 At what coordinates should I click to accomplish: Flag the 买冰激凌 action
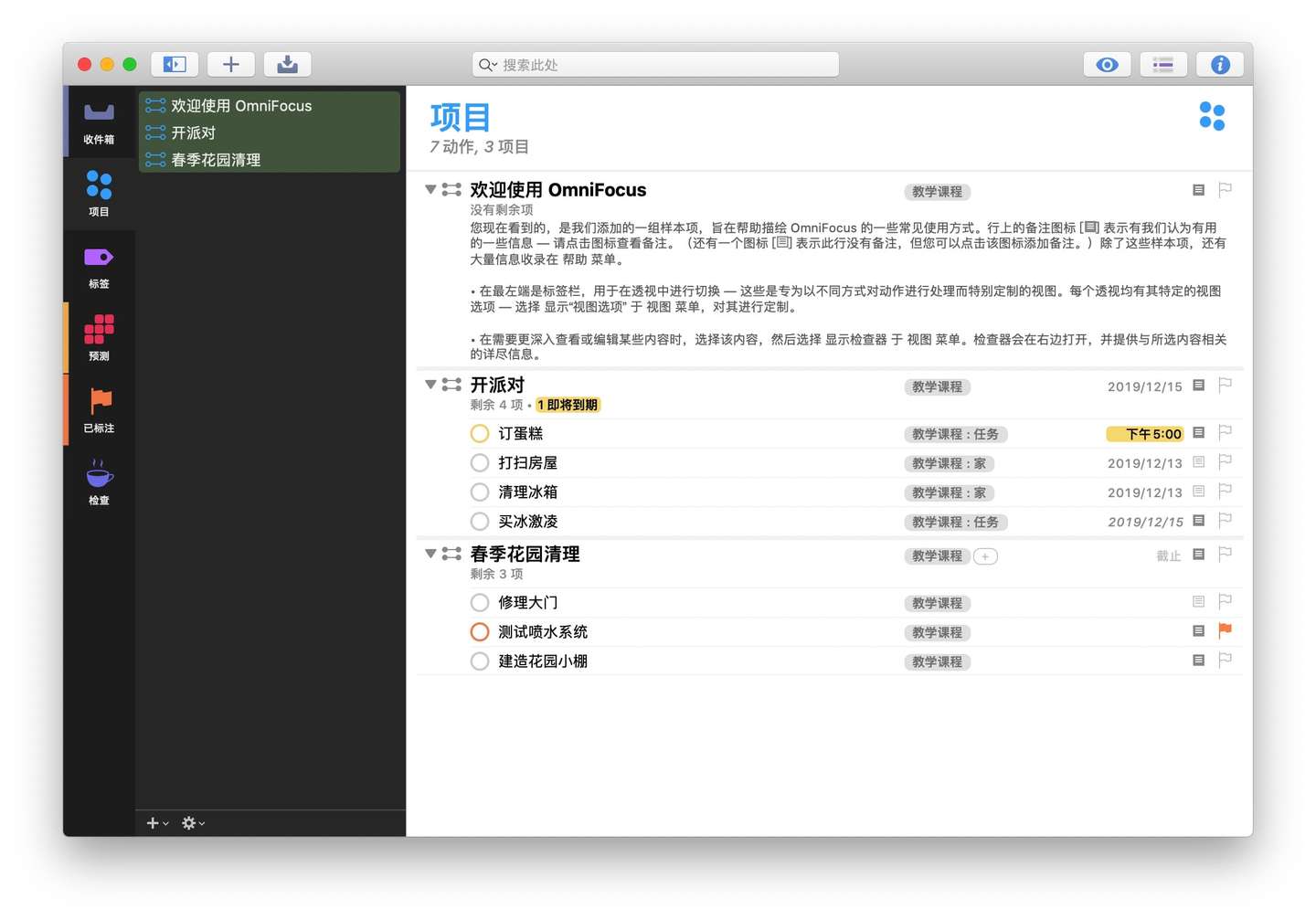[x=1226, y=521]
